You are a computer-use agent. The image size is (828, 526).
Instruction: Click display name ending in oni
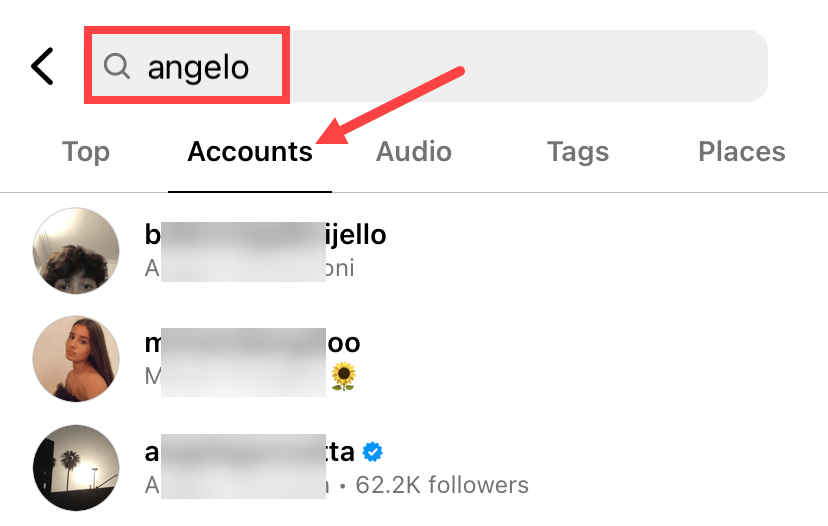tap(249, 268)
